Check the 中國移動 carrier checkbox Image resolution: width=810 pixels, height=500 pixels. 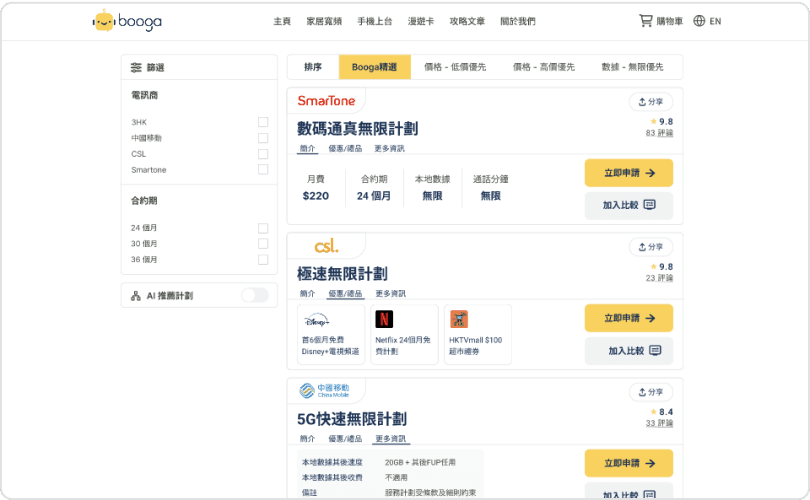[263, 138]
